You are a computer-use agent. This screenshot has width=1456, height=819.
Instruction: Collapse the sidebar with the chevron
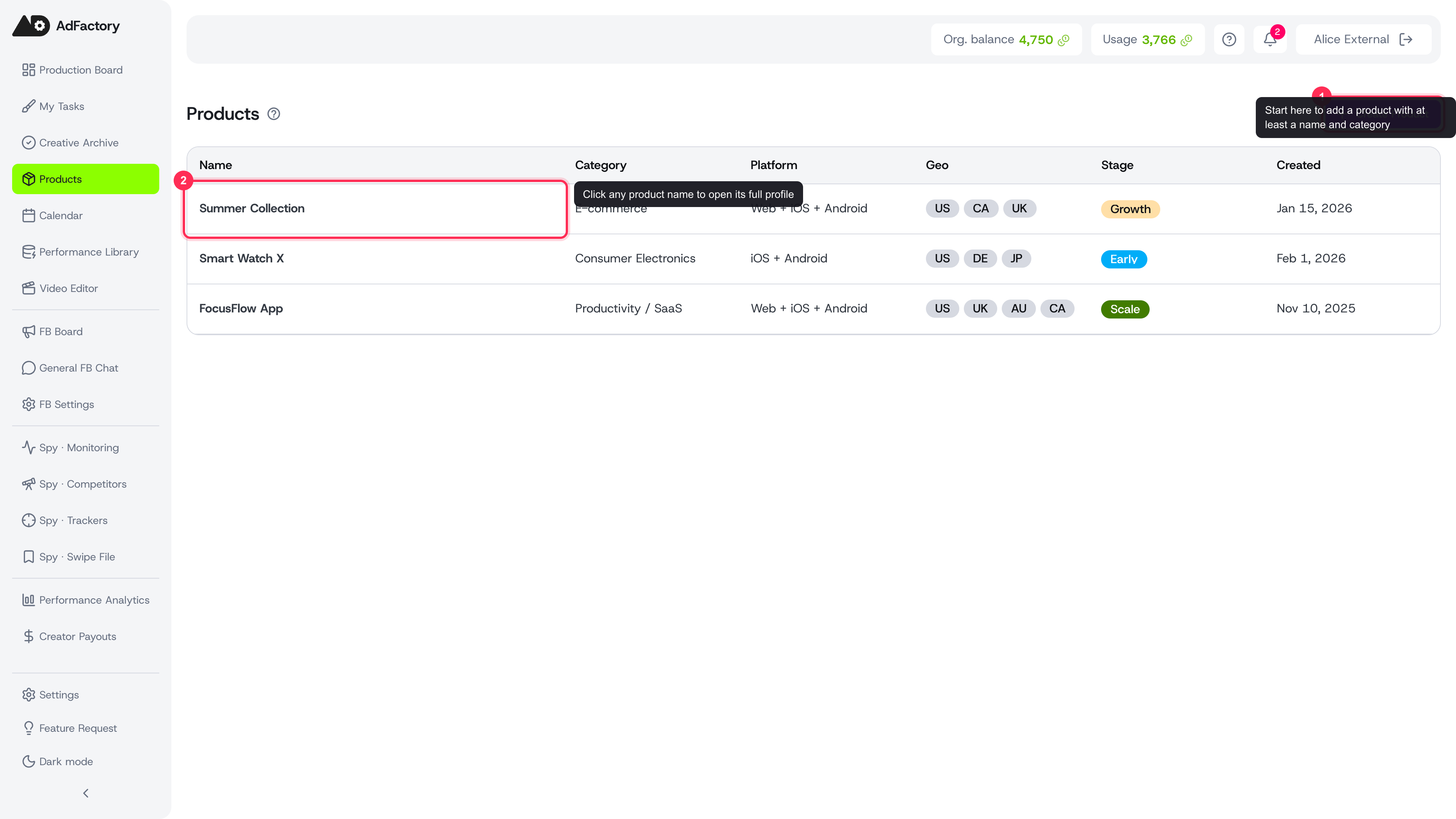click(85, 794)
